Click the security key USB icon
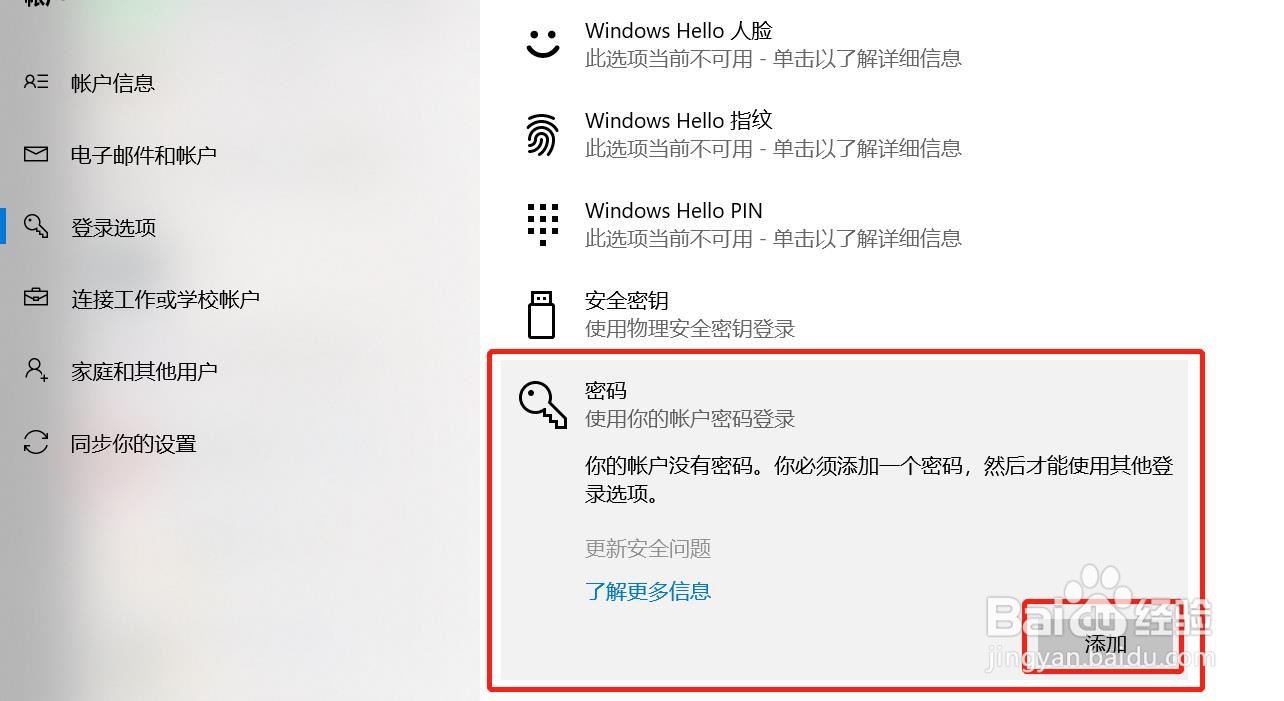 [x=541, y=314]
